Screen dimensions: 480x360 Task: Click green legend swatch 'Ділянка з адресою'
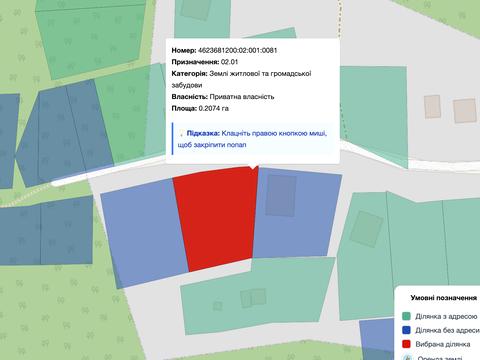tap(406, 316)
